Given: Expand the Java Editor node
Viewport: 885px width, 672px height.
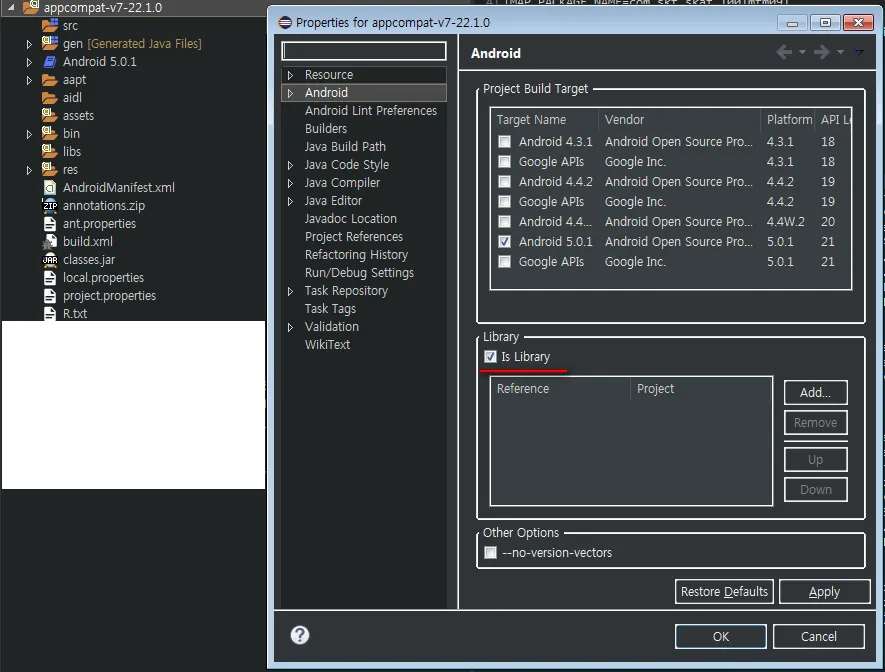Looking at the screenshot, I should pos(290,201).
